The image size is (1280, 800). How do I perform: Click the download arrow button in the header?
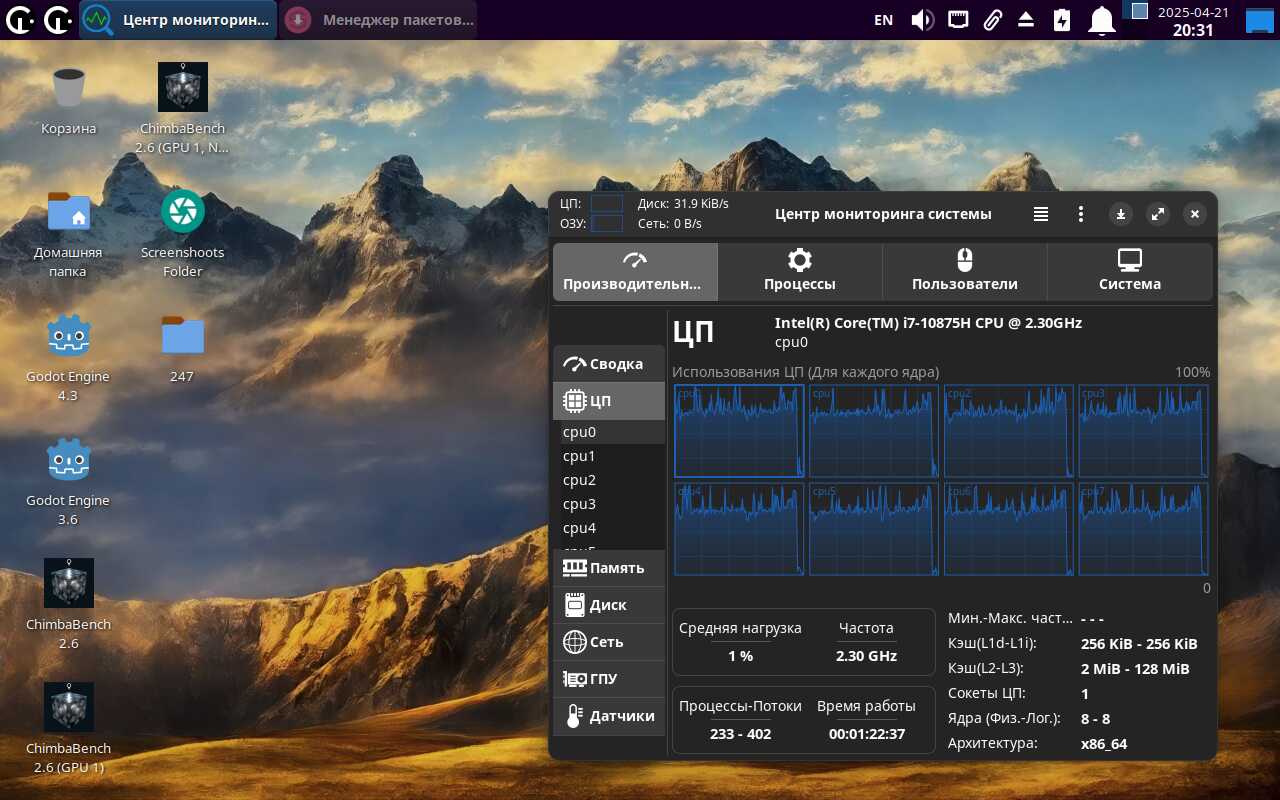click(1121, 214)
